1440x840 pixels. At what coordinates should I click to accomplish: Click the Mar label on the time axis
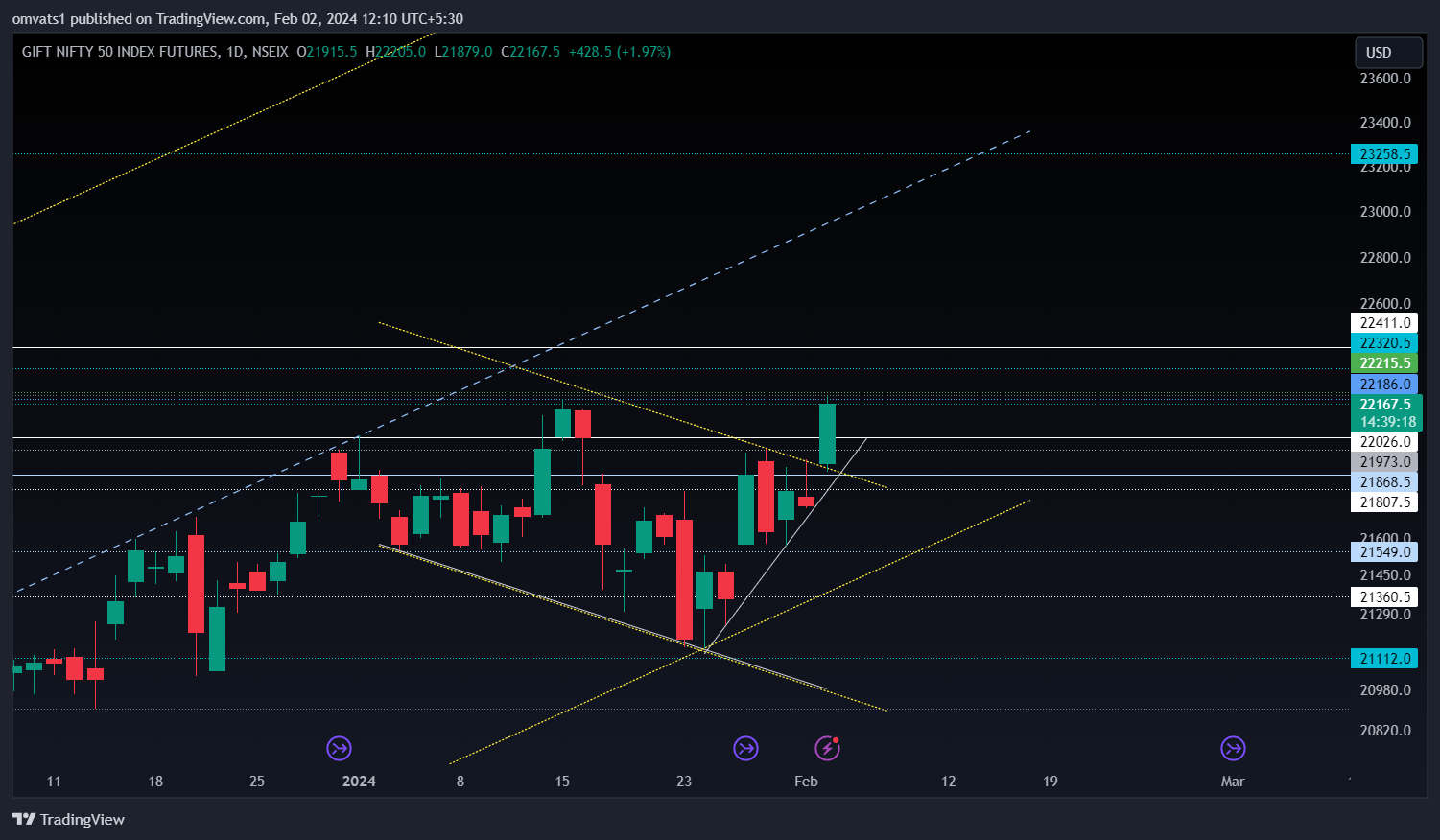point(1233,782)
